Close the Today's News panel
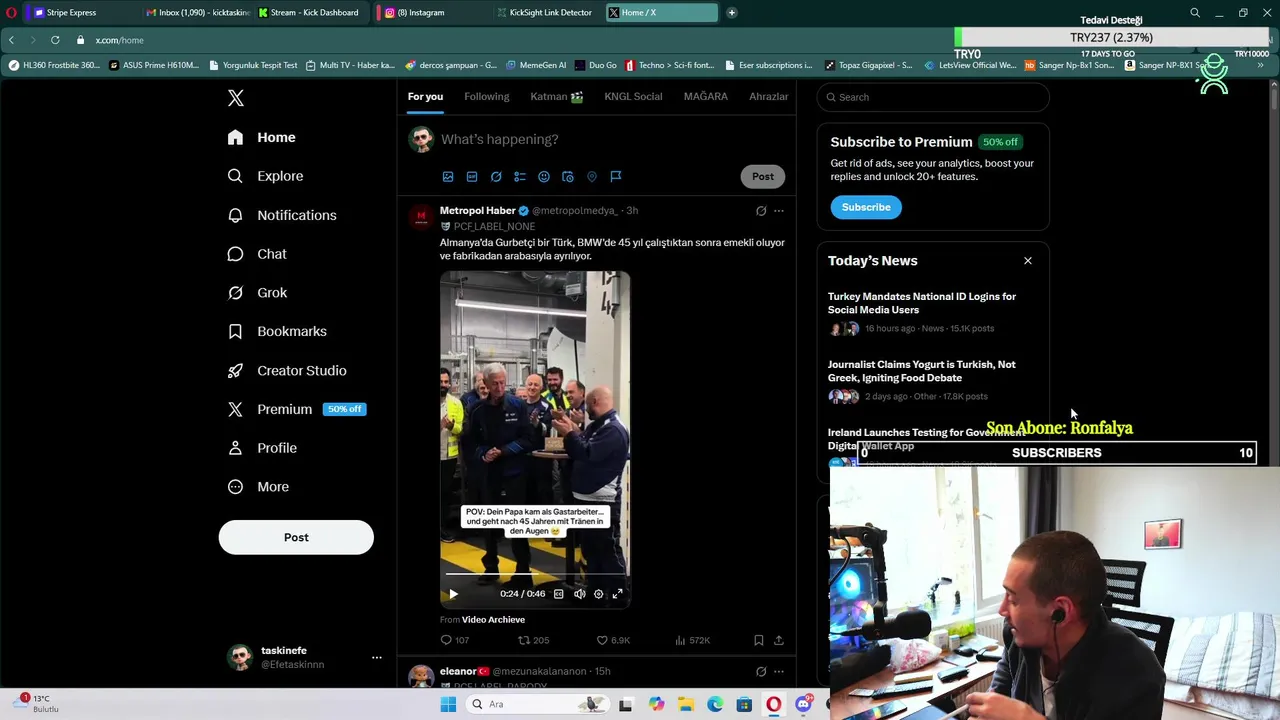The image size is (1280, 720). click(1027, 261)
